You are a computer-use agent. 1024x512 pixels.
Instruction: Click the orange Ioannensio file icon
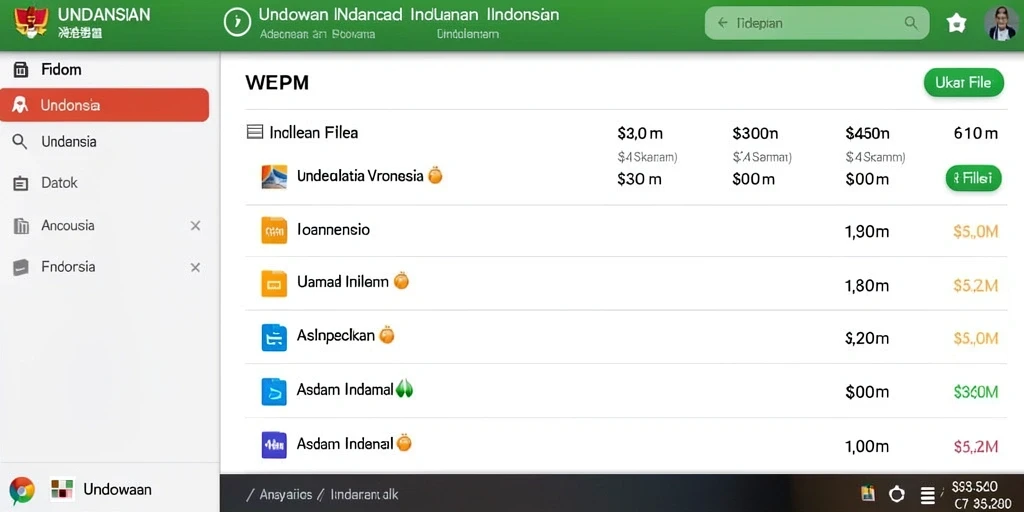pyautogui.click(x=274, y=230)
